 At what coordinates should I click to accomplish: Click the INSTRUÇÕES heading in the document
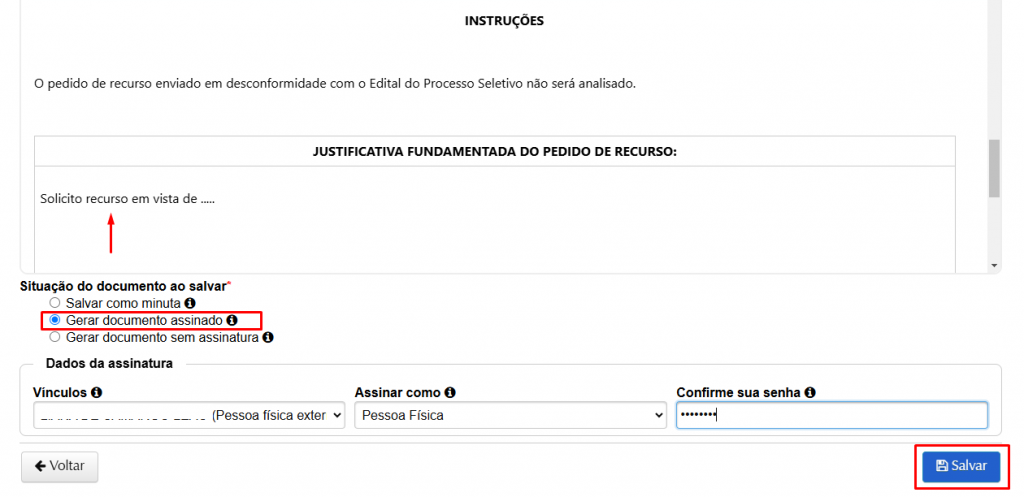pos(504,21)
